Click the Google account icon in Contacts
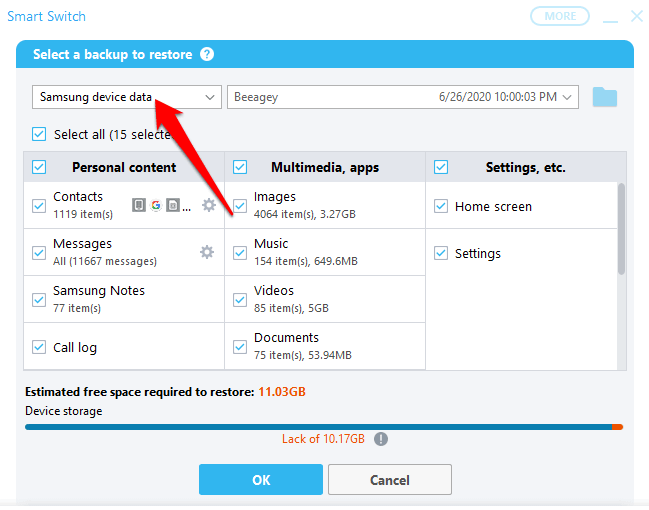This screenshot has width=649, height=510. click(156, 205)
